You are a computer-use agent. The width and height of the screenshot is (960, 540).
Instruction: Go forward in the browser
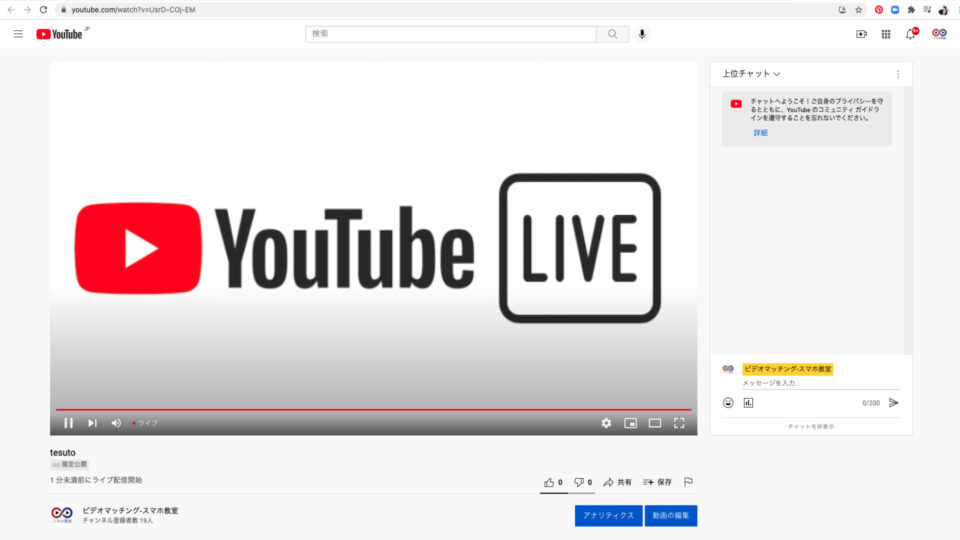click(27, 10)
